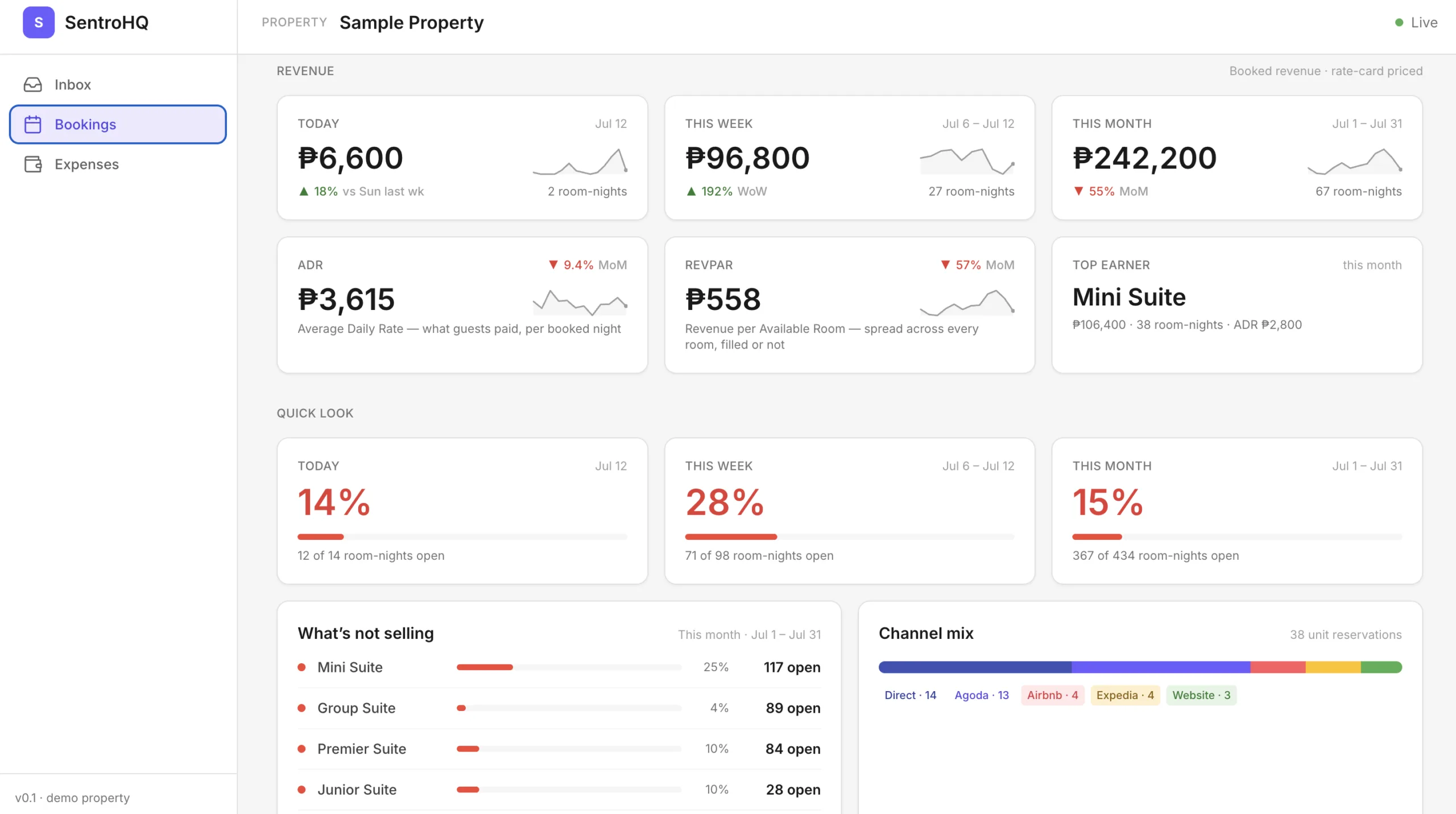The width and height of the screenshot is (1456, 814).
Task: Click the RevPAR ₱558 value
Action: [x=722, y=299]
